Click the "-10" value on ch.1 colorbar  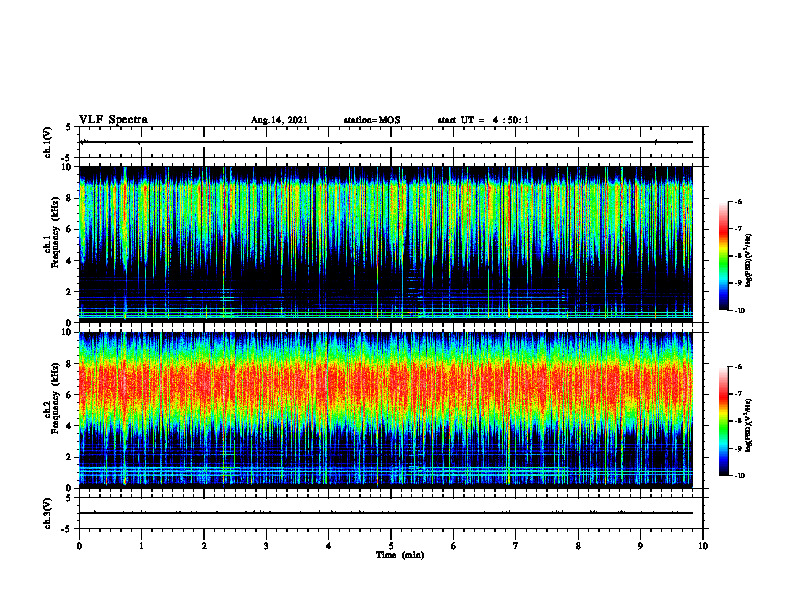coord(739,310)
